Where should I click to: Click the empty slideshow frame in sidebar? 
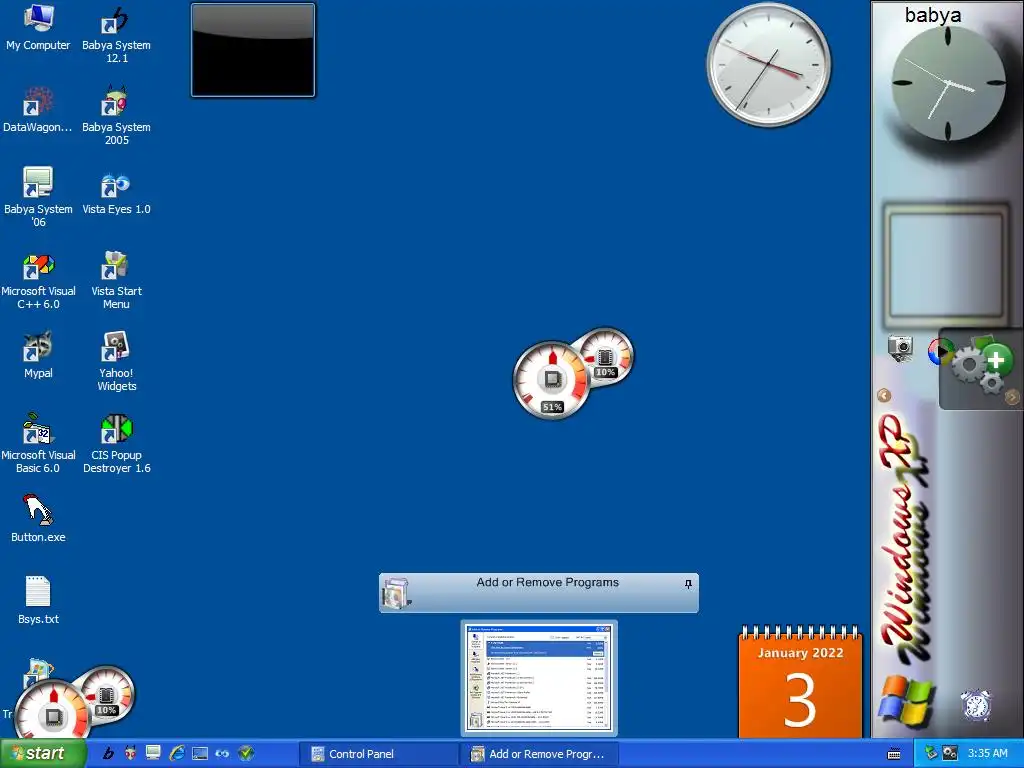coord(946,264)
